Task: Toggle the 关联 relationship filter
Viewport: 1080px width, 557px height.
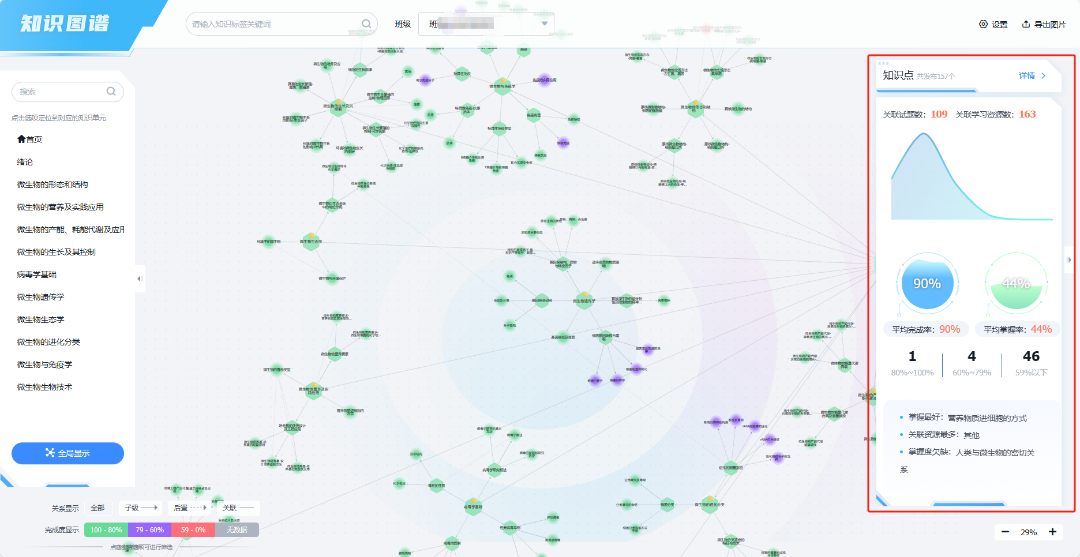Action: (238, 508)
